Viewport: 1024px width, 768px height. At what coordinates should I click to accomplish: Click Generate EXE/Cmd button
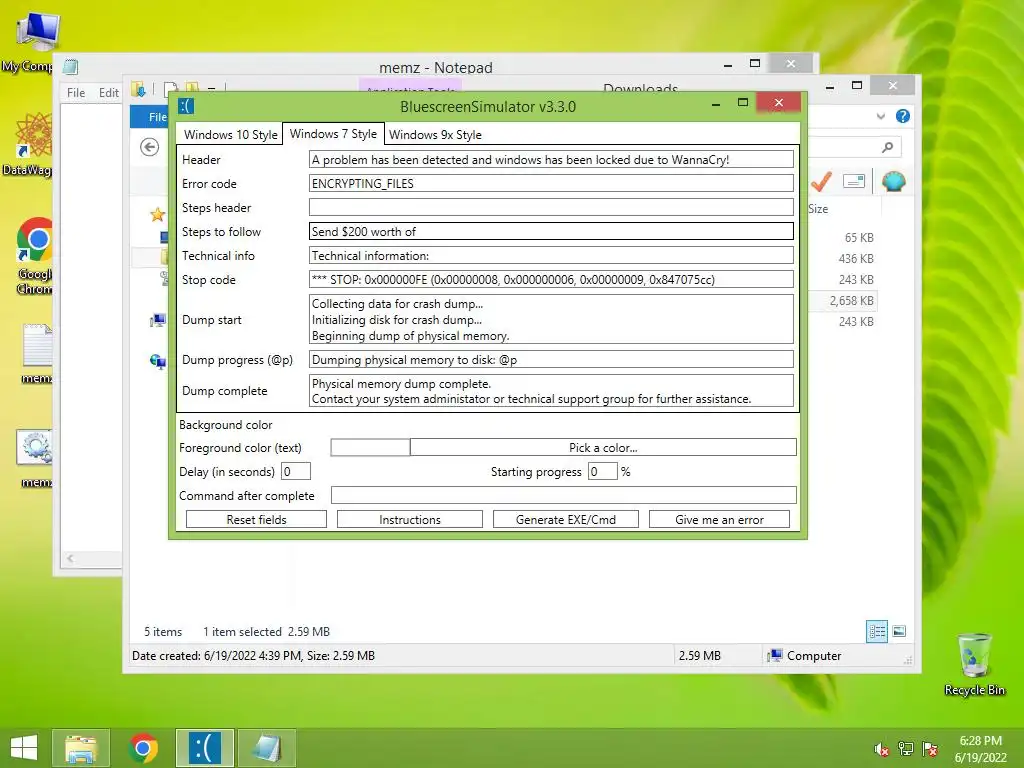[566, 519]
